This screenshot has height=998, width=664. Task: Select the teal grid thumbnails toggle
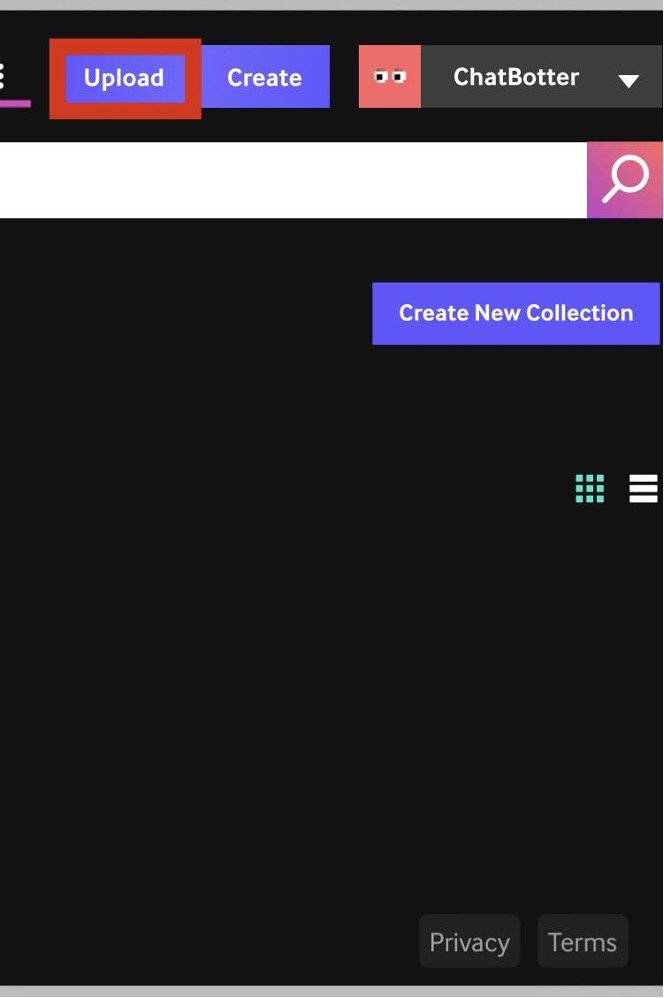click(x=590, y=488)
